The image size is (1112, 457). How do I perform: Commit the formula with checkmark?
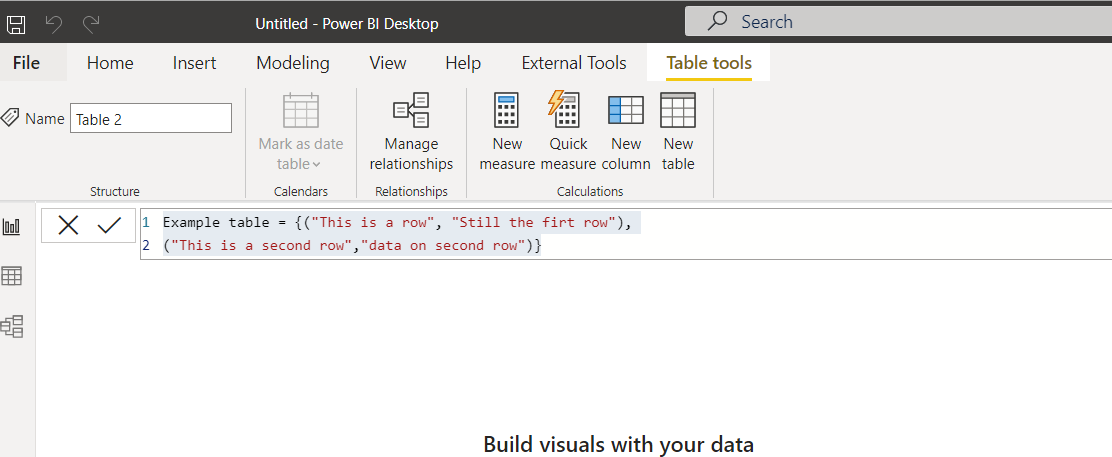click(109, 226)
